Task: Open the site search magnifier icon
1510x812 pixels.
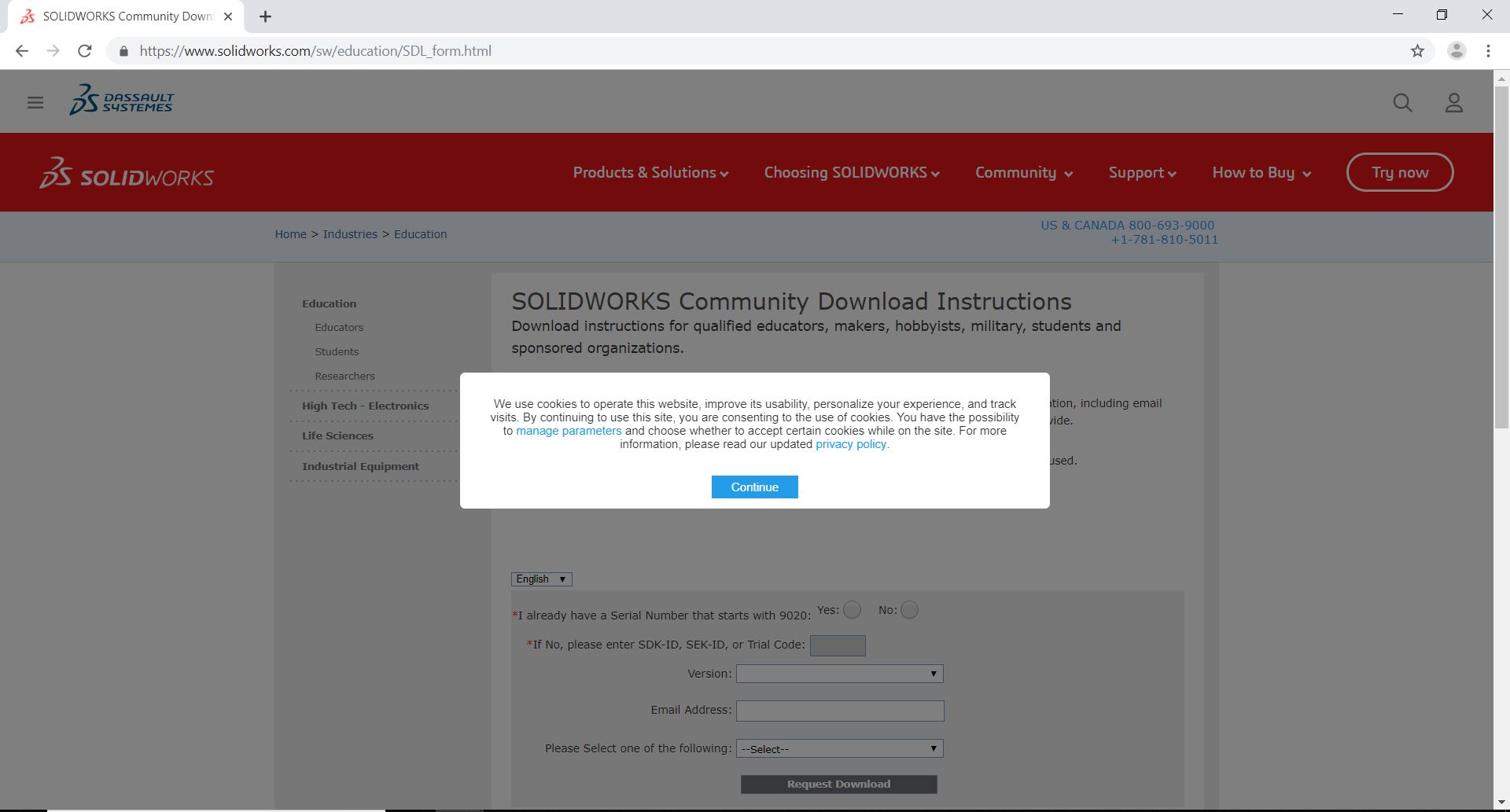Action: (1402, 103)
